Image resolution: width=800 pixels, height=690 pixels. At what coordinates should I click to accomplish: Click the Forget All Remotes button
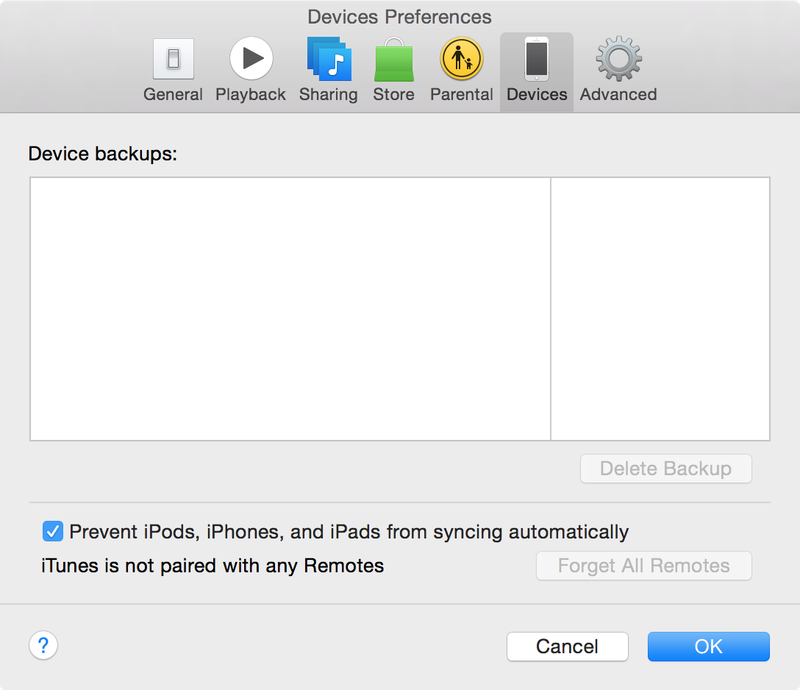pyautogui.click(x=644, y=565)
